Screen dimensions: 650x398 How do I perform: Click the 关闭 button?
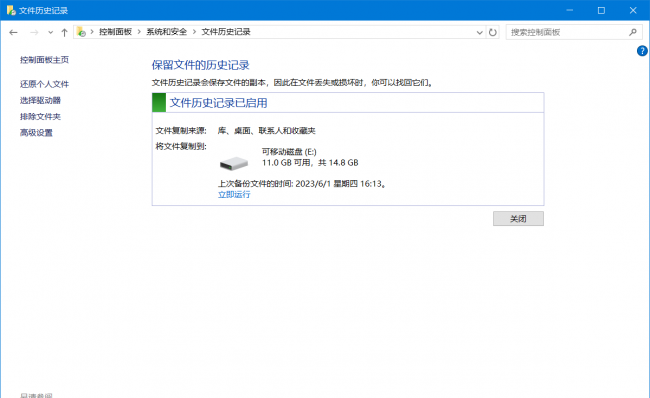[518, 218]
